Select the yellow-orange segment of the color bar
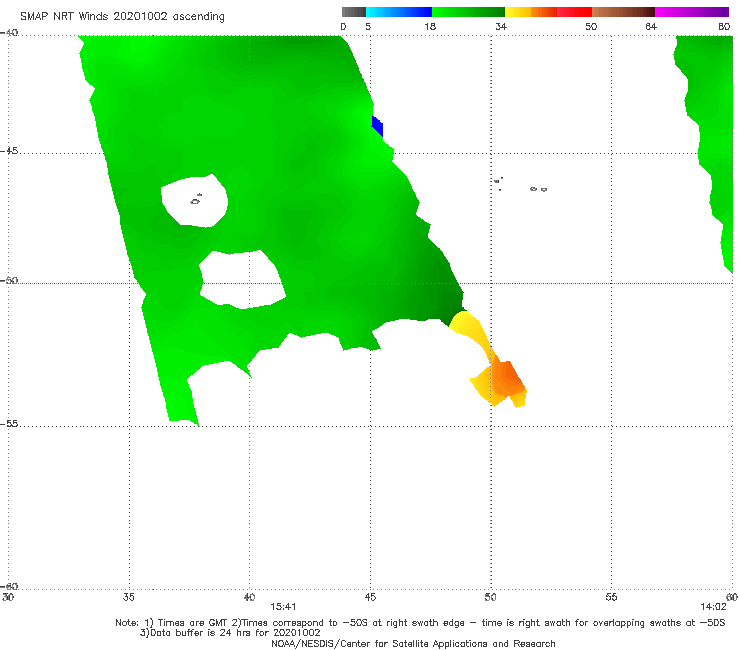 tap(531, 12)
